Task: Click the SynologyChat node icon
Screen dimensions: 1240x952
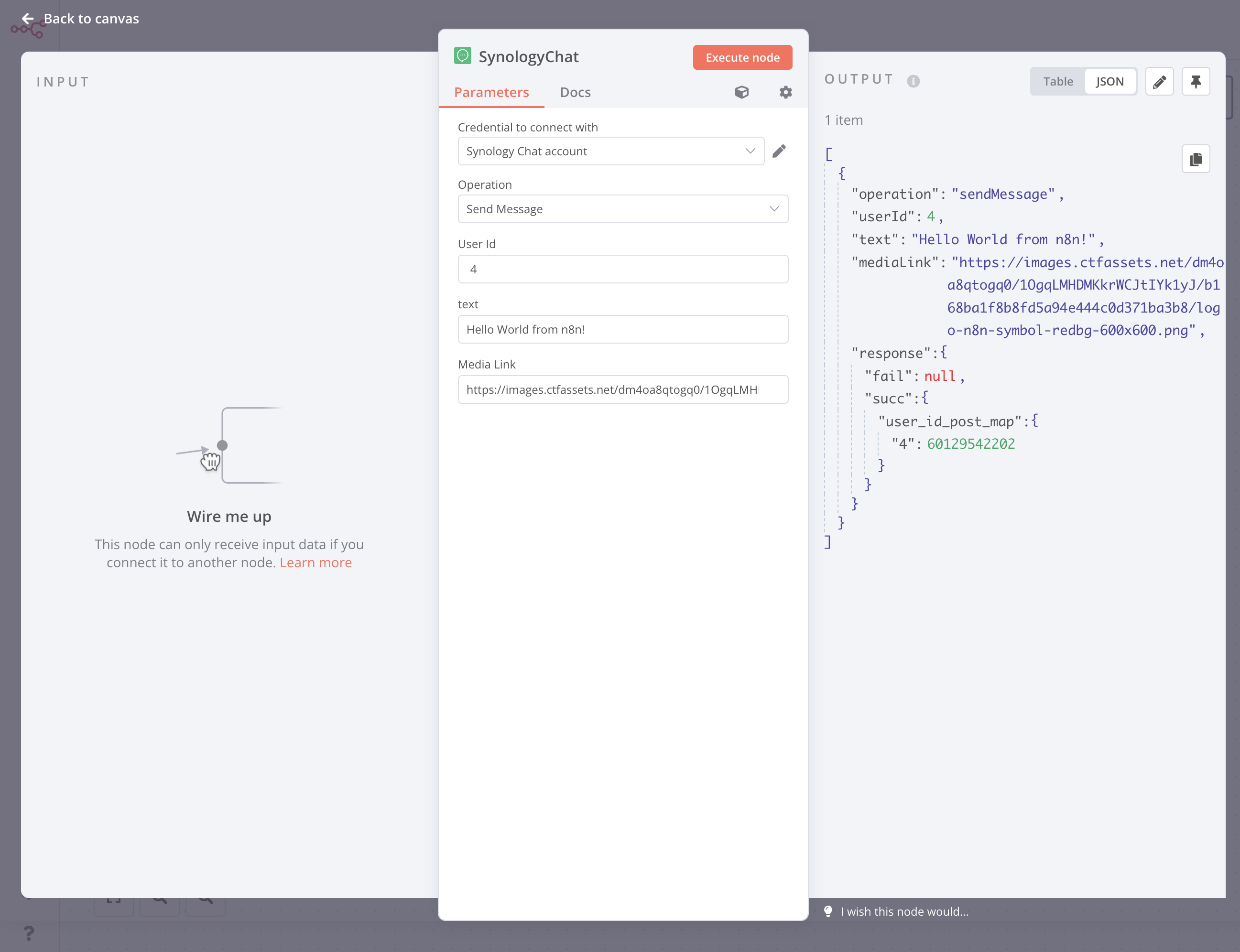Action: tap(462, 55)
